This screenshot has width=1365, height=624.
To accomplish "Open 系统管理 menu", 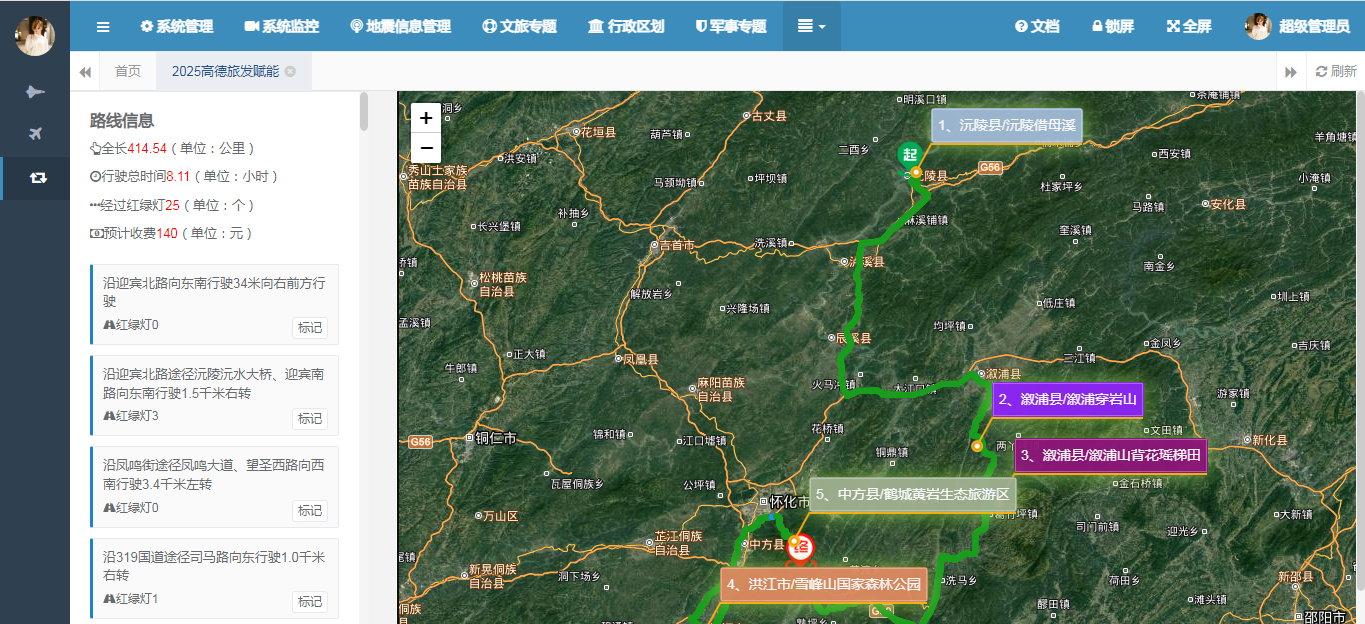I will 176,27.
